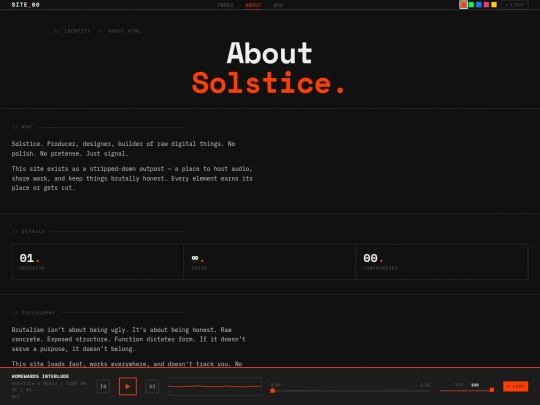This screenshot has width=540, height=405.
Task: Toggle the LOOP button in player
Action: 516,386
